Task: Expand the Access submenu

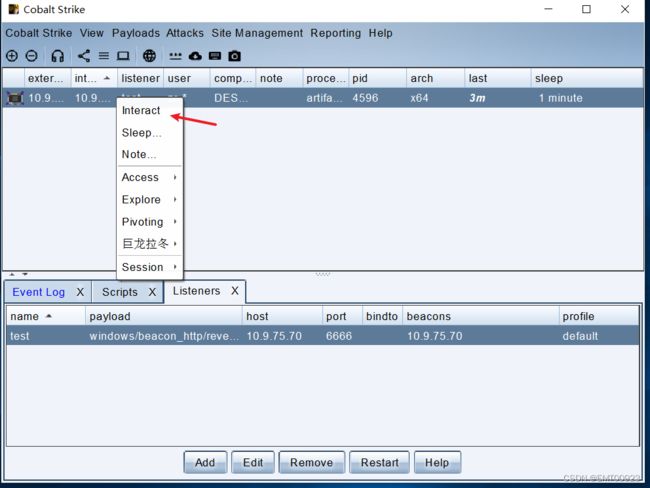Action: (150, 177)
